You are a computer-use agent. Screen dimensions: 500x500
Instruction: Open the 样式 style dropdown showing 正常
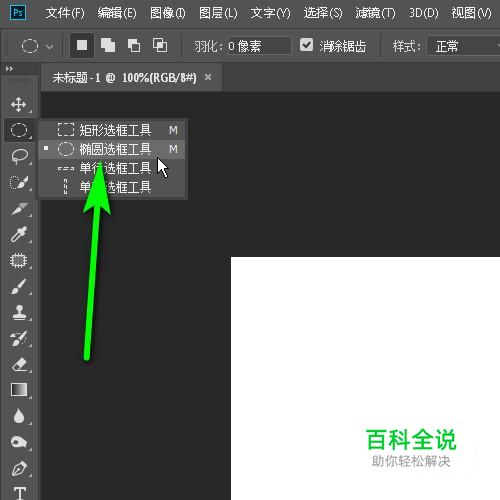464,46
